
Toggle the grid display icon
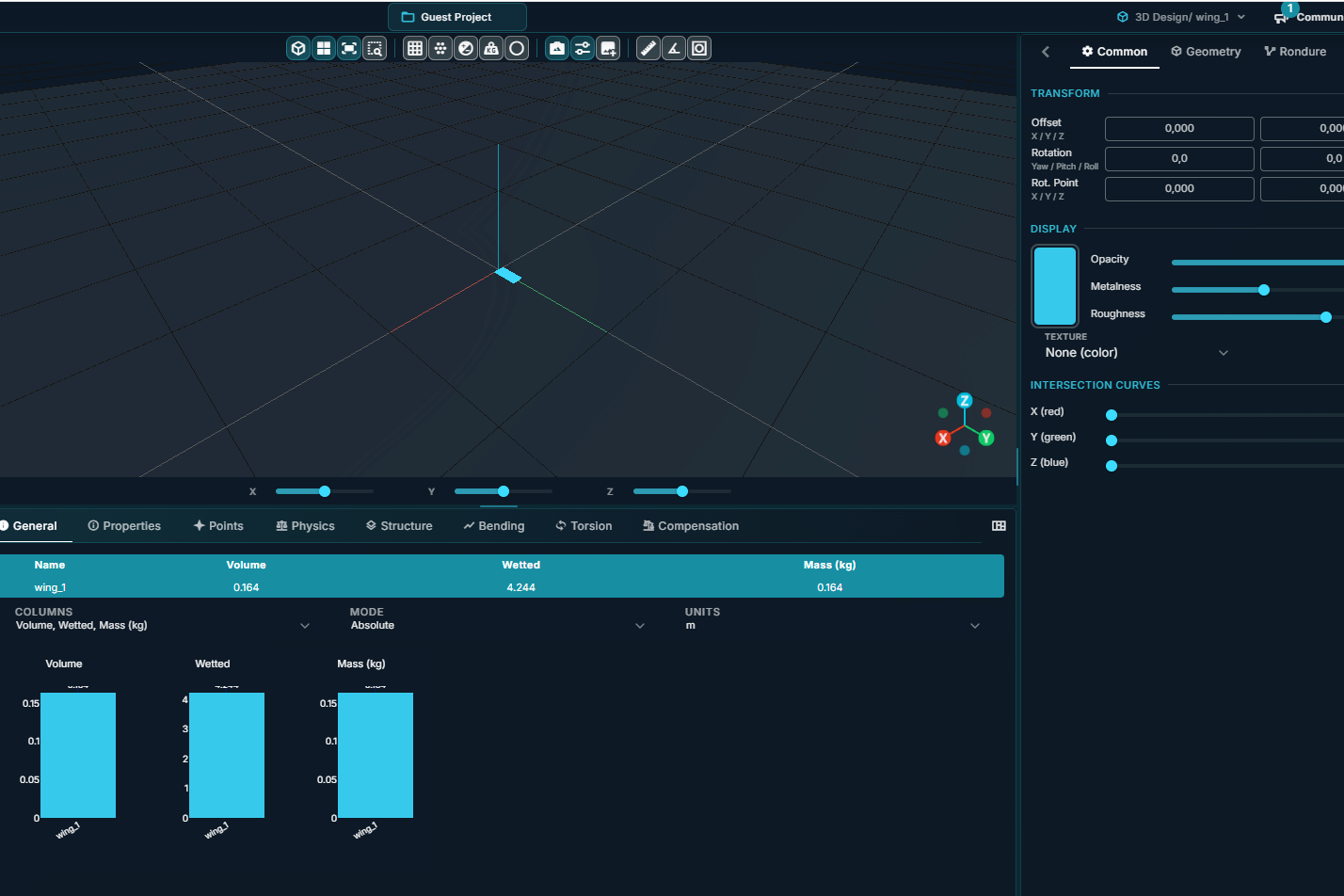[x=415, y=48]
